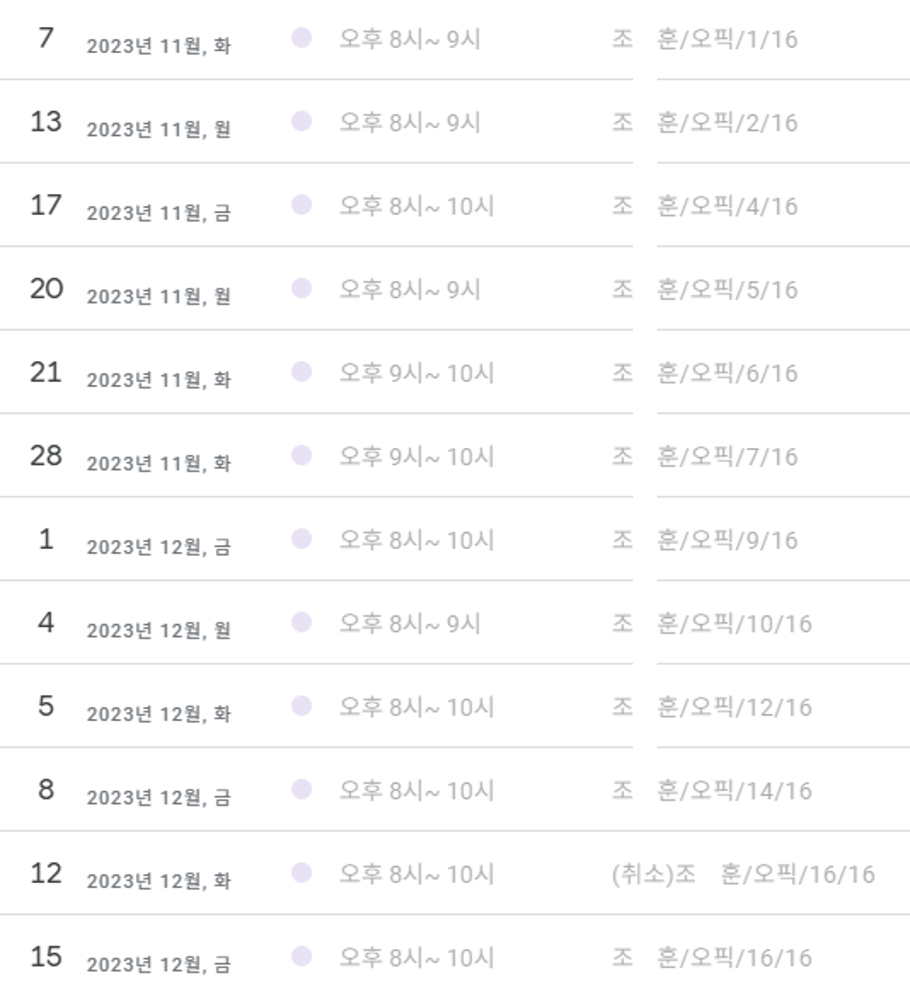The width and height of the screenshot is (910, 997).
Task: Open the event titled 훈/오픽/5/16
Action: [x=705, y=289]
